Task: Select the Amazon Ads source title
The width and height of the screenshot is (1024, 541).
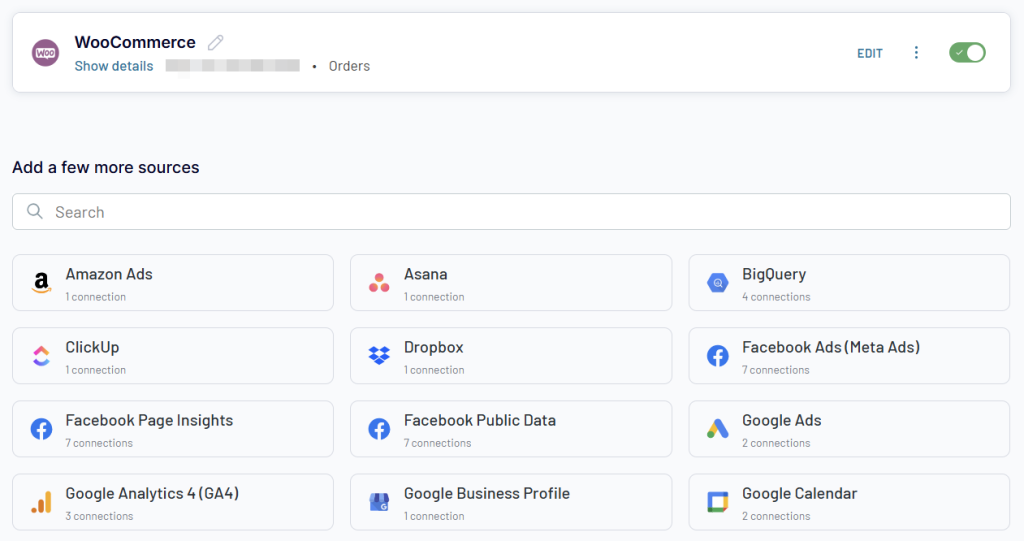Action: pos(109,274)
